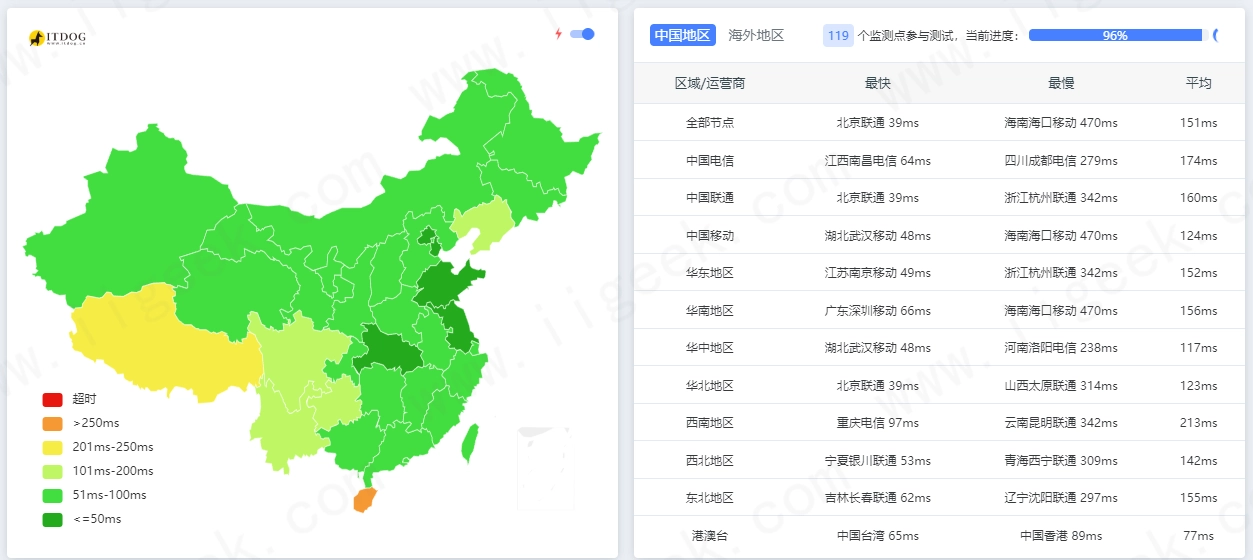Toggle the blue switch above the map
This screenshot has width=1253, height=560.
coord(582,34)
